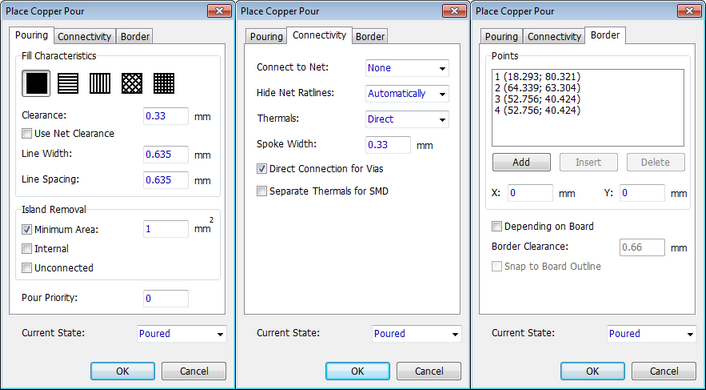The height and width of the screenshot is (390, 706).
Task: Select the vertical lines fill pattern
Action: point(100,83)
